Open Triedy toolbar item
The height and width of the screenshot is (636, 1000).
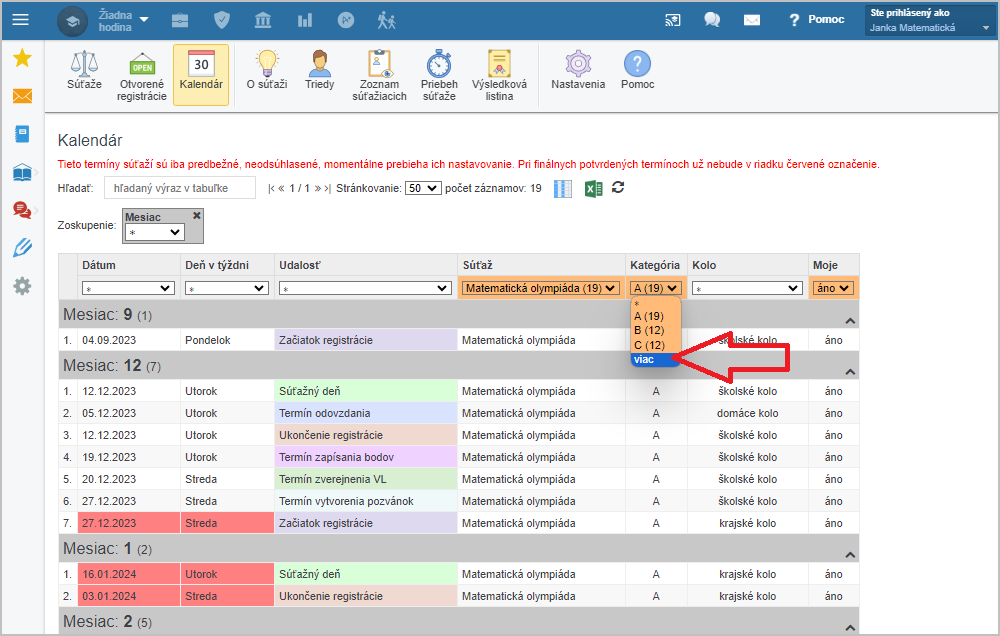coord(320,70)
